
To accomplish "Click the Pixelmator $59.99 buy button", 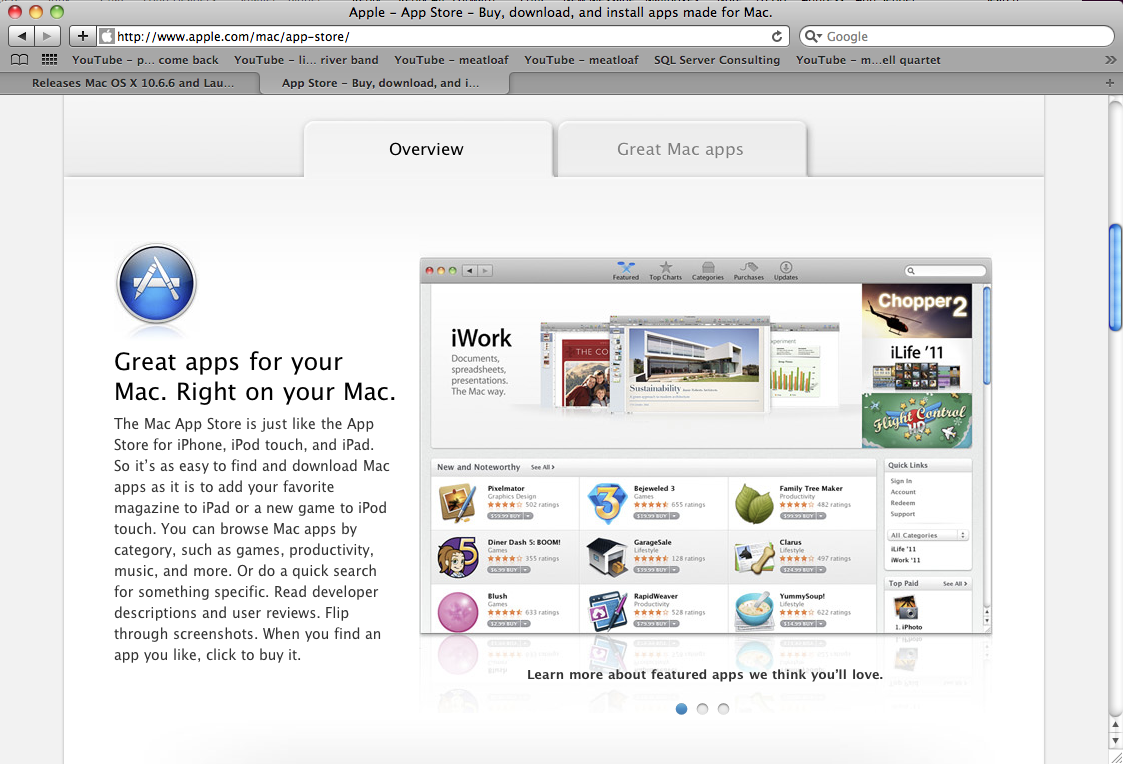I will pos(509,516).
